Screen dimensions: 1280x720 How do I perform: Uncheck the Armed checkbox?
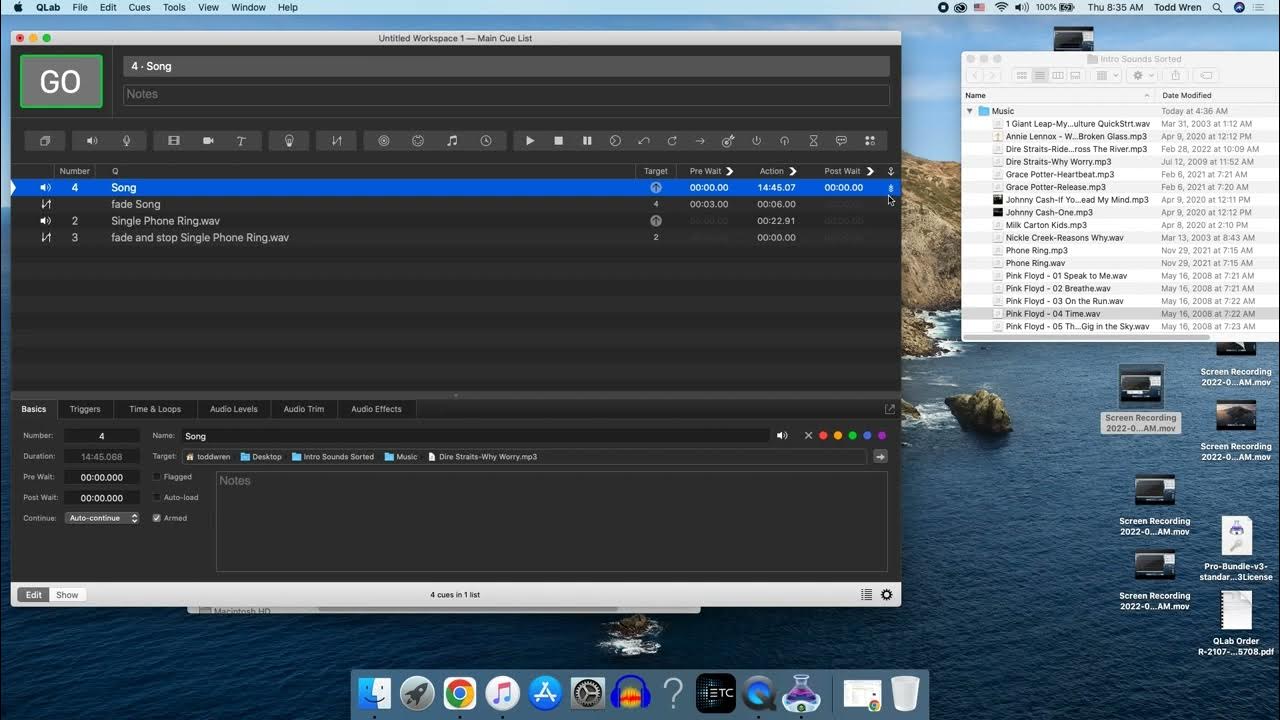(156, 518)
